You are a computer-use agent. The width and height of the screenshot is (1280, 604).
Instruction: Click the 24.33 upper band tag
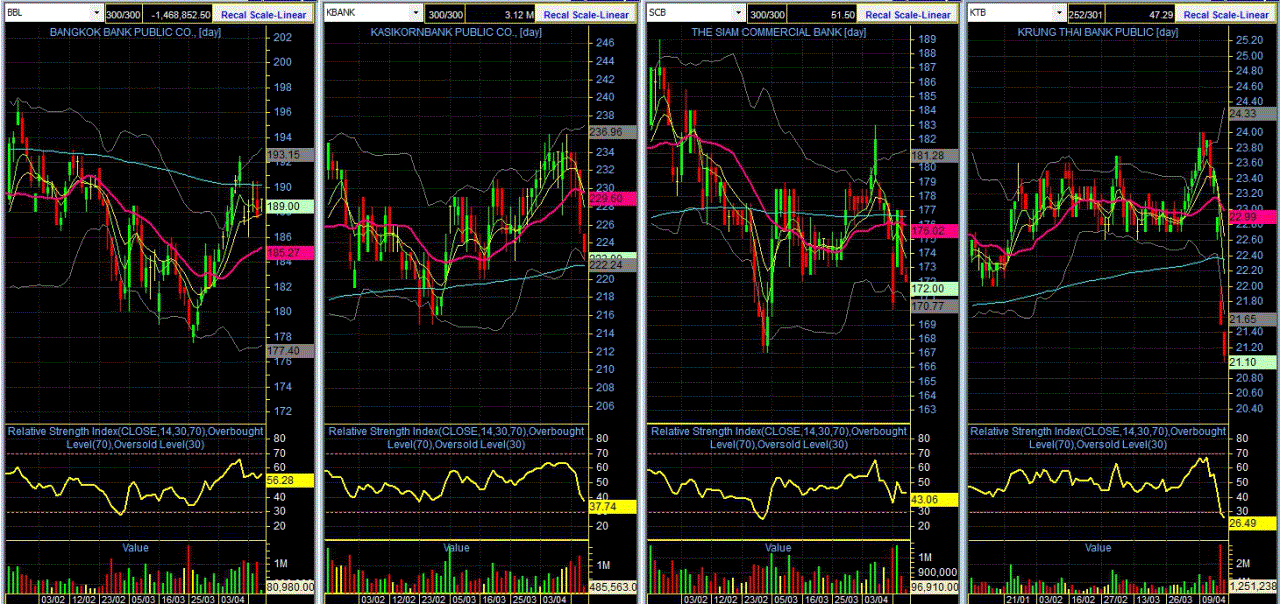(x=1250, y=113)
